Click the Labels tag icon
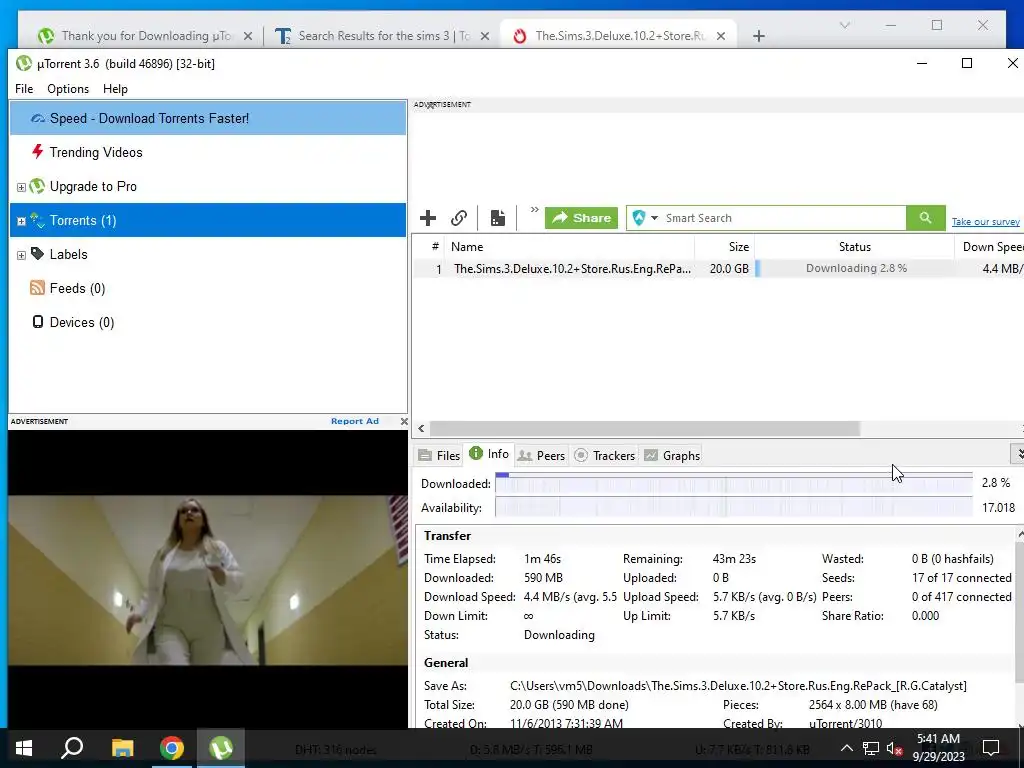 [x=37, y=253]
